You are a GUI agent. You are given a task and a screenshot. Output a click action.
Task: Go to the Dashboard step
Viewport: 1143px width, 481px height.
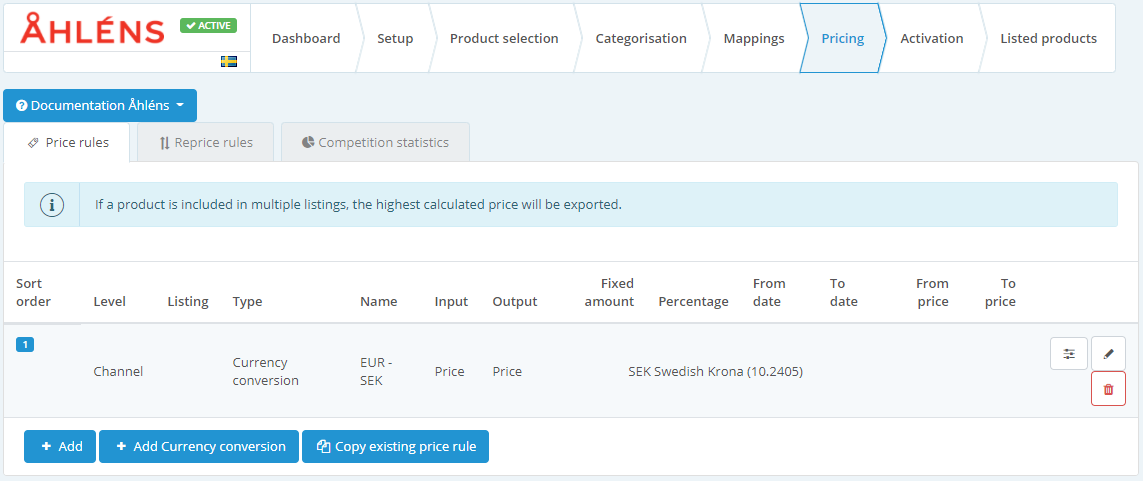306,39
